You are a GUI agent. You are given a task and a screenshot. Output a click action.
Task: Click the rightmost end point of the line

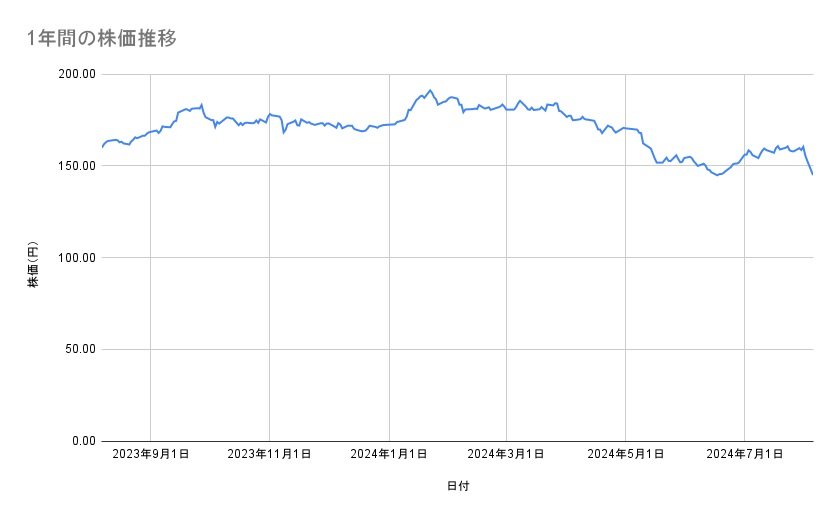tap(812, 174)
